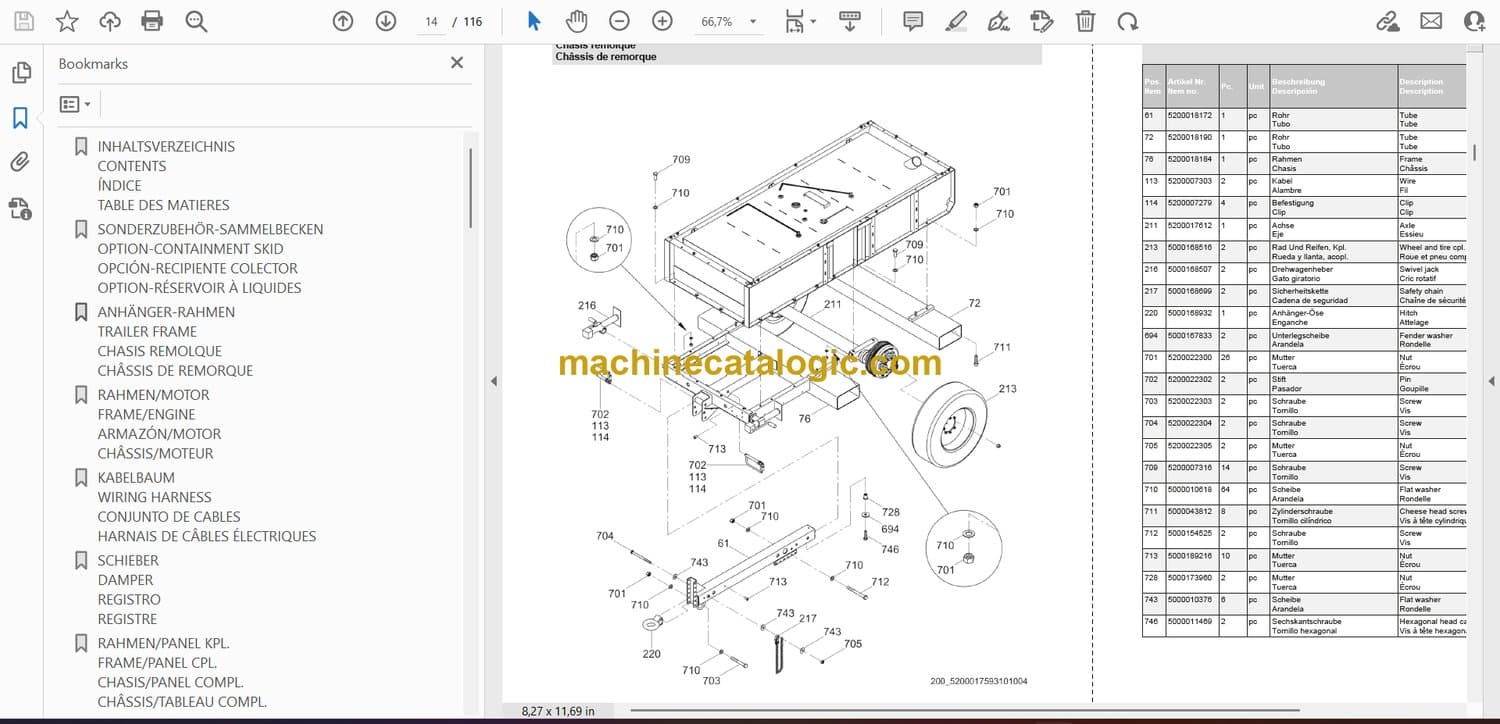1500x724 pixels.
Task: Click the Zylinderschraube table entry
Action: 1301,511
